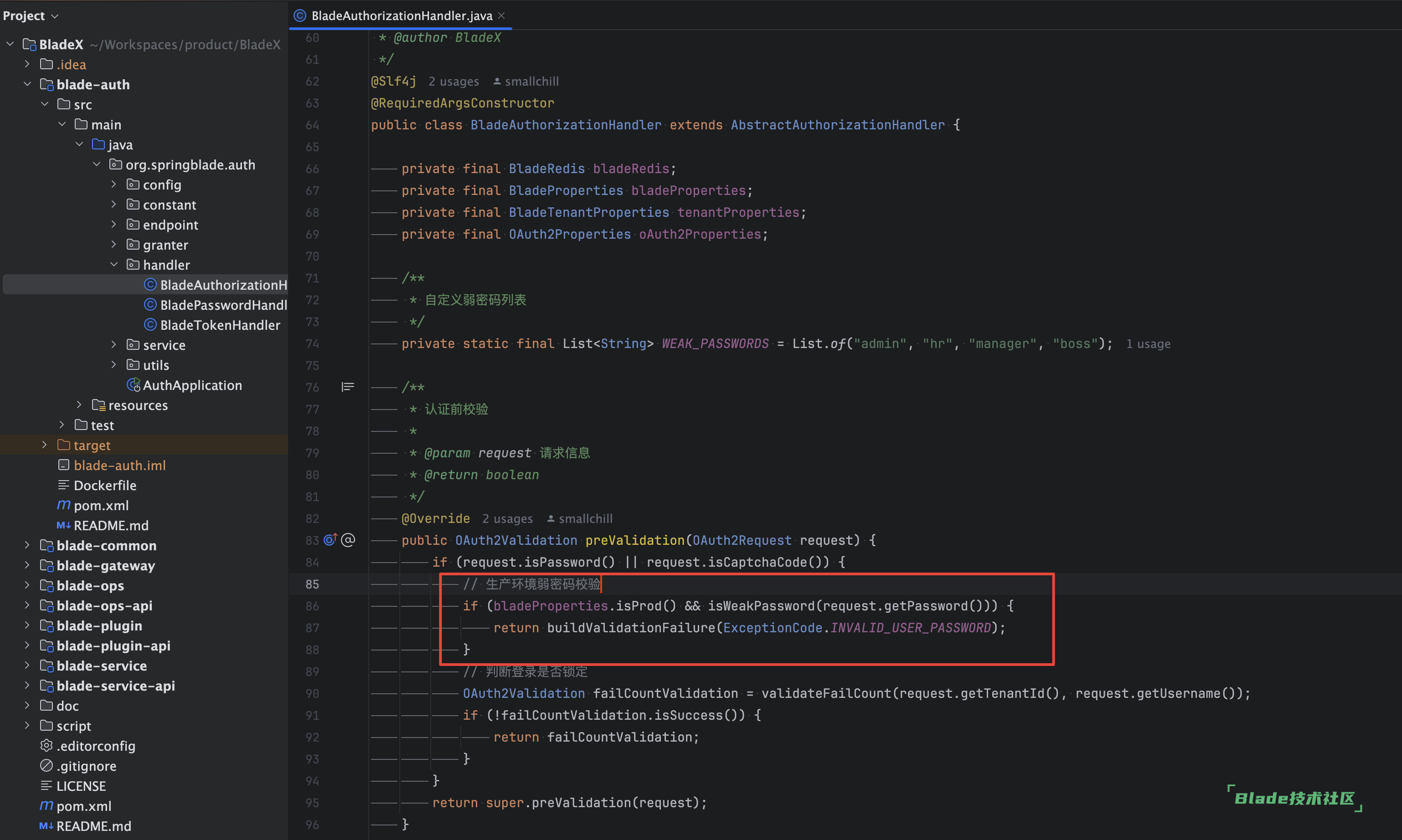Click the blade-service-api module folder icon
The image size is (1402, 840).
[x=46, y=686]
